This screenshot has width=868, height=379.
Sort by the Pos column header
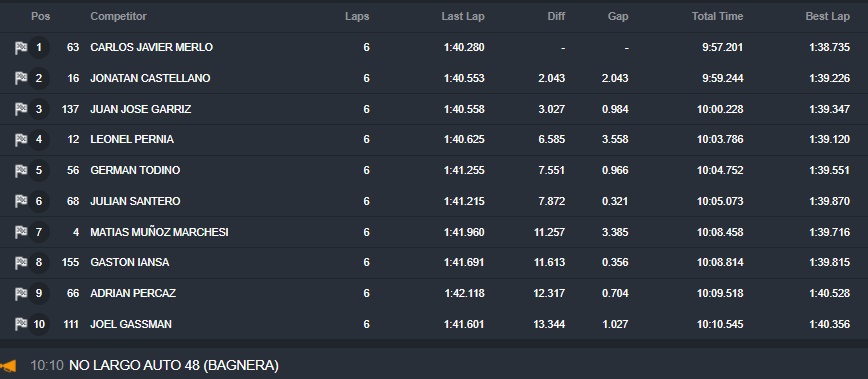[x=40, y=17]
